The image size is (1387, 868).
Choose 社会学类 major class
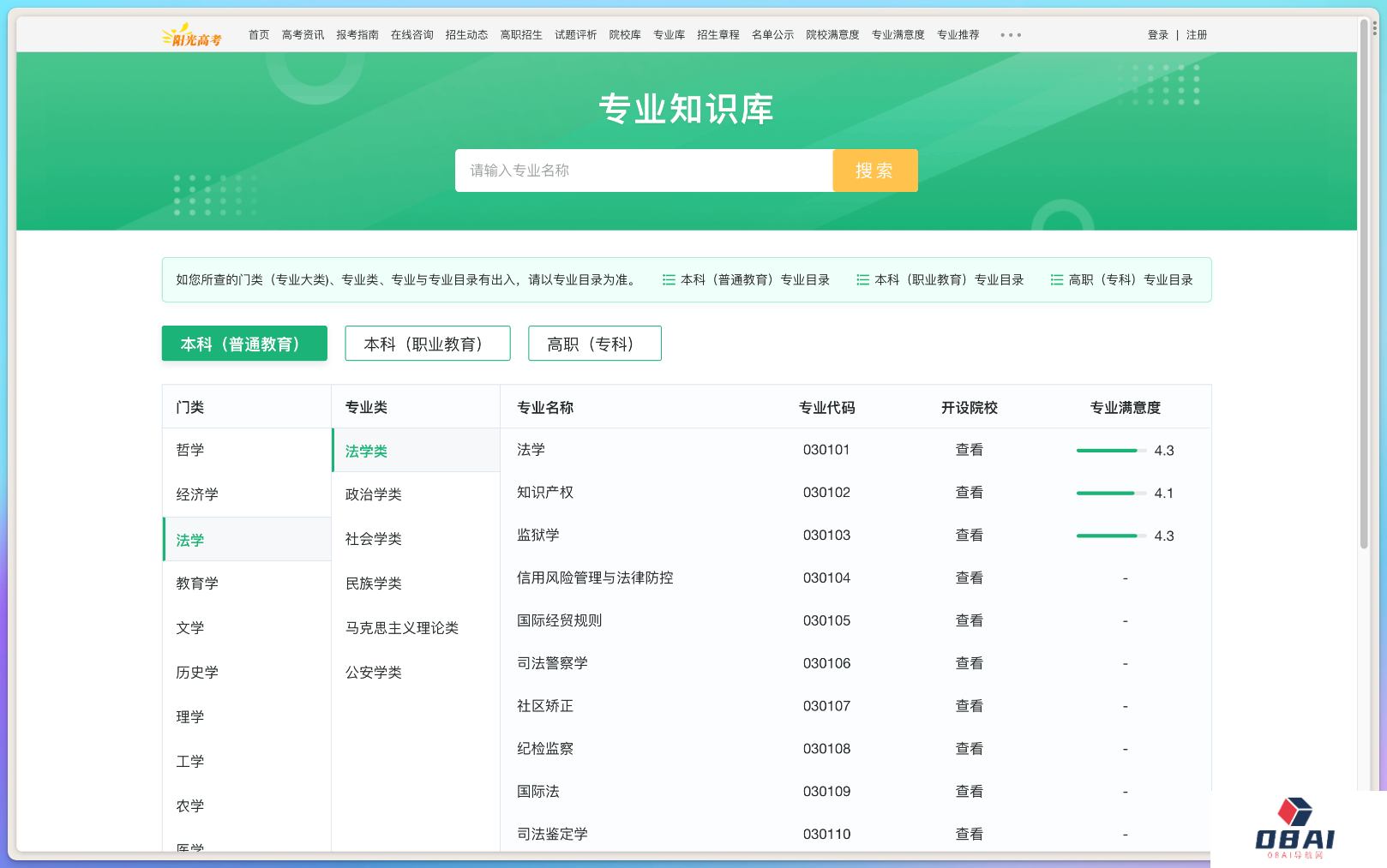pyautogui.click(x=416, y=539)
